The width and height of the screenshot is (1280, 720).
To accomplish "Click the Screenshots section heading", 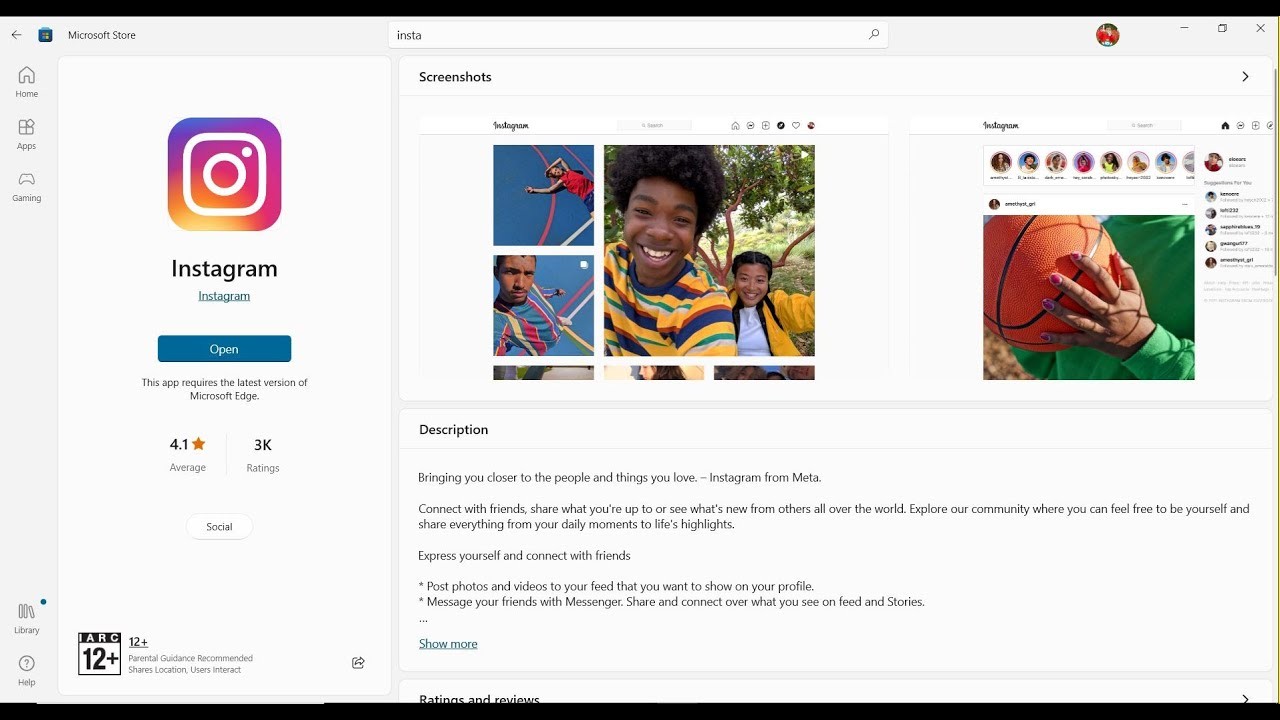I will 455,77.
